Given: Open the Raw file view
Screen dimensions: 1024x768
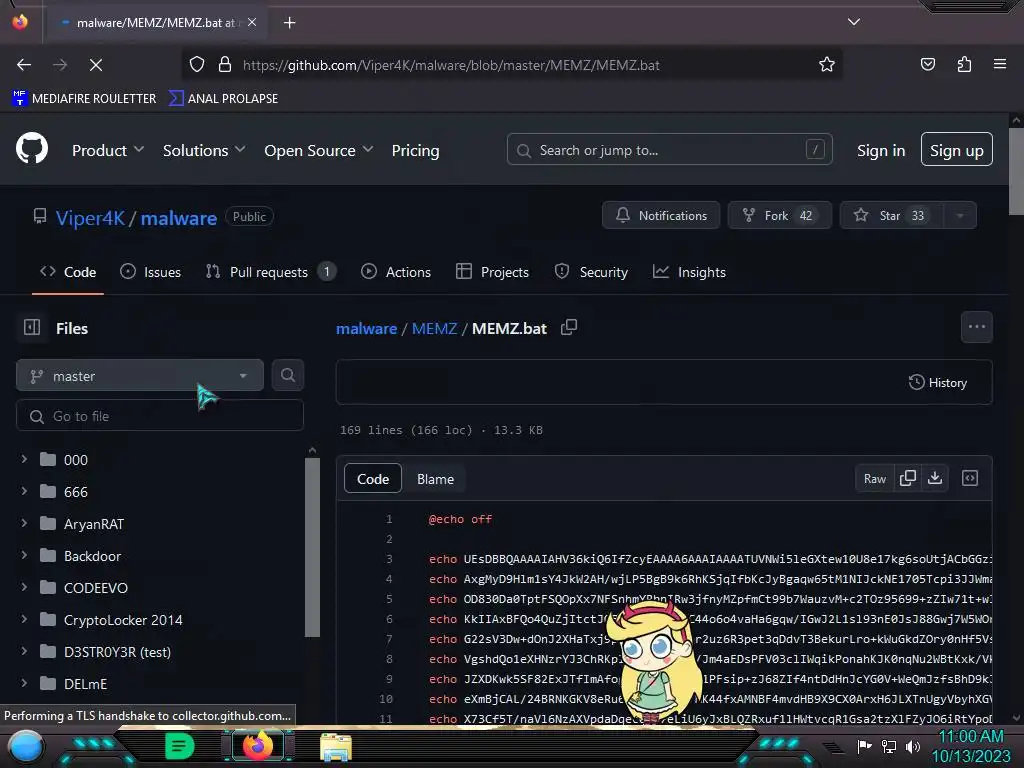Looking at the screenshot, I should (x=874, y=479).
